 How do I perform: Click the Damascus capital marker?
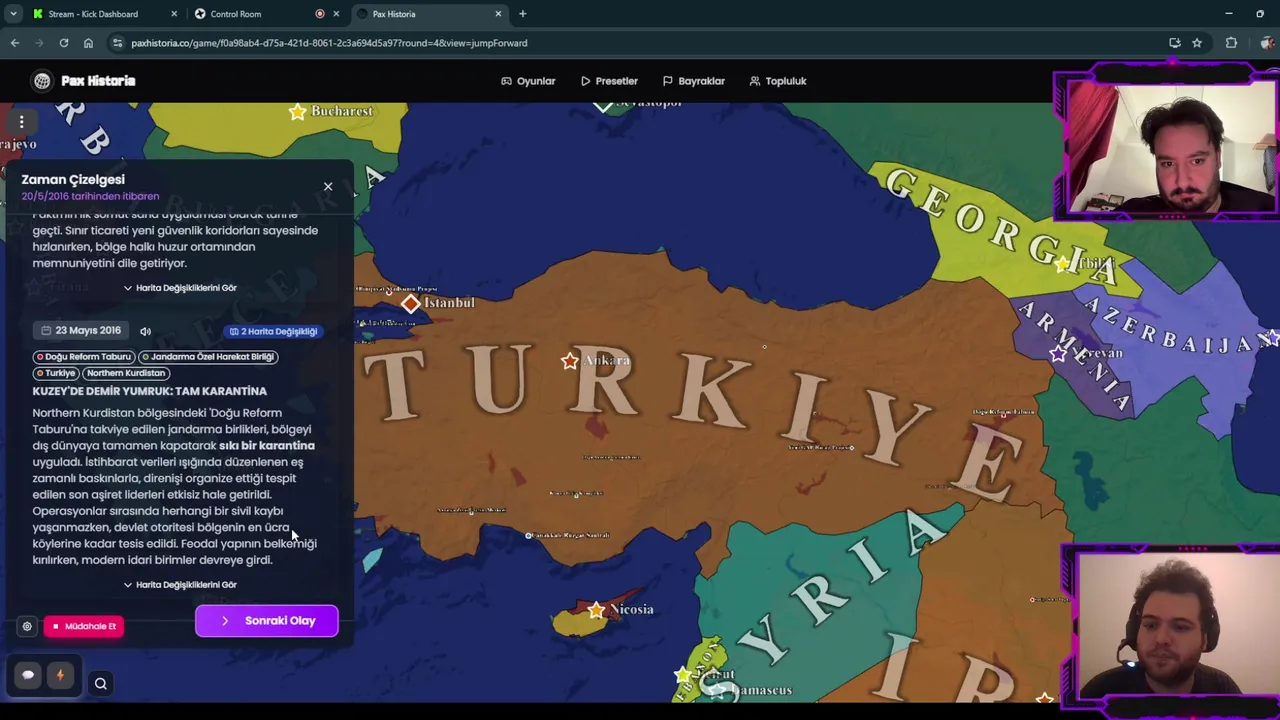click(x=717, y=689)
